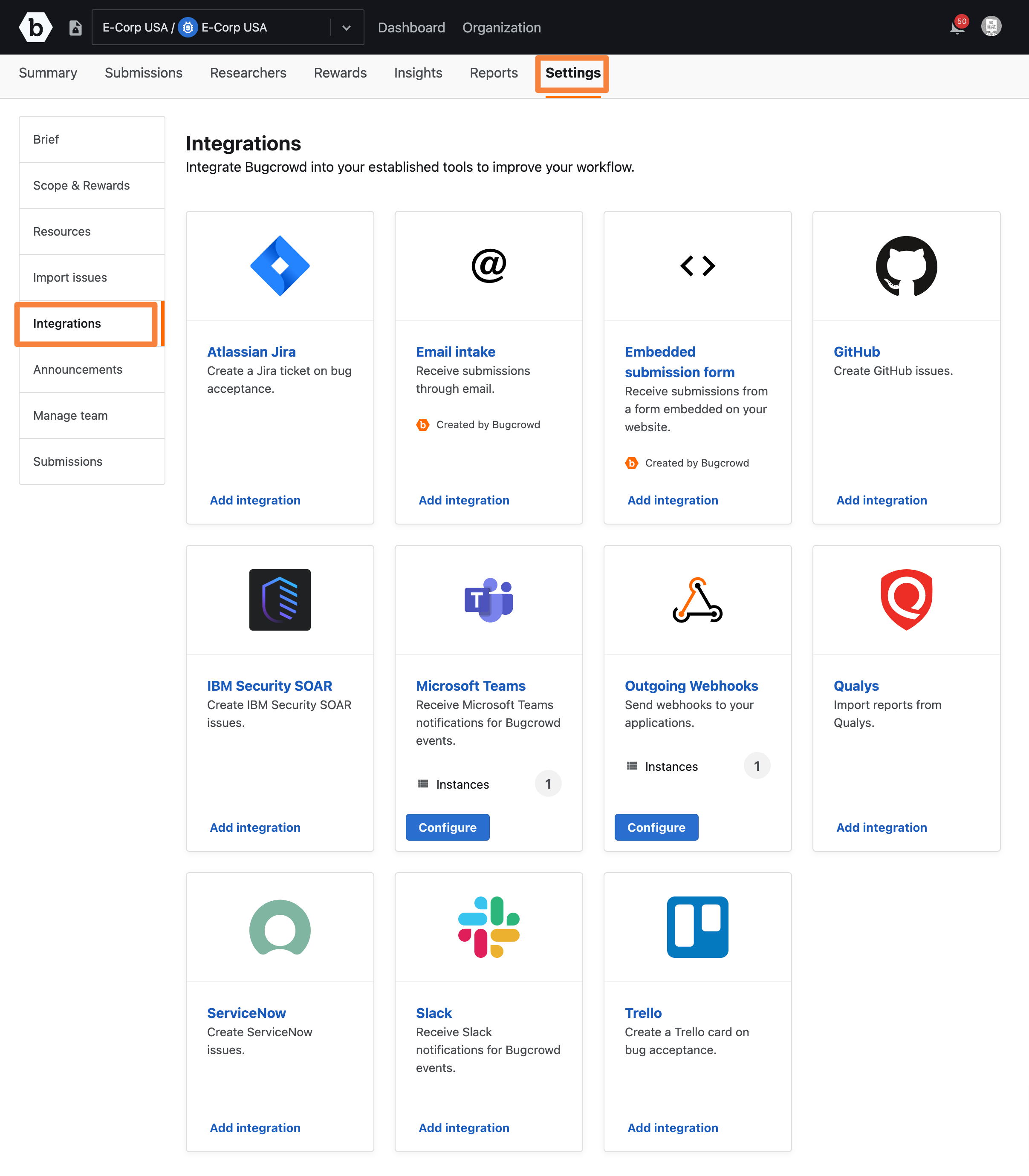
Task: Open Scope & Rewards in the sidebar
Action: tap(92, 185)
